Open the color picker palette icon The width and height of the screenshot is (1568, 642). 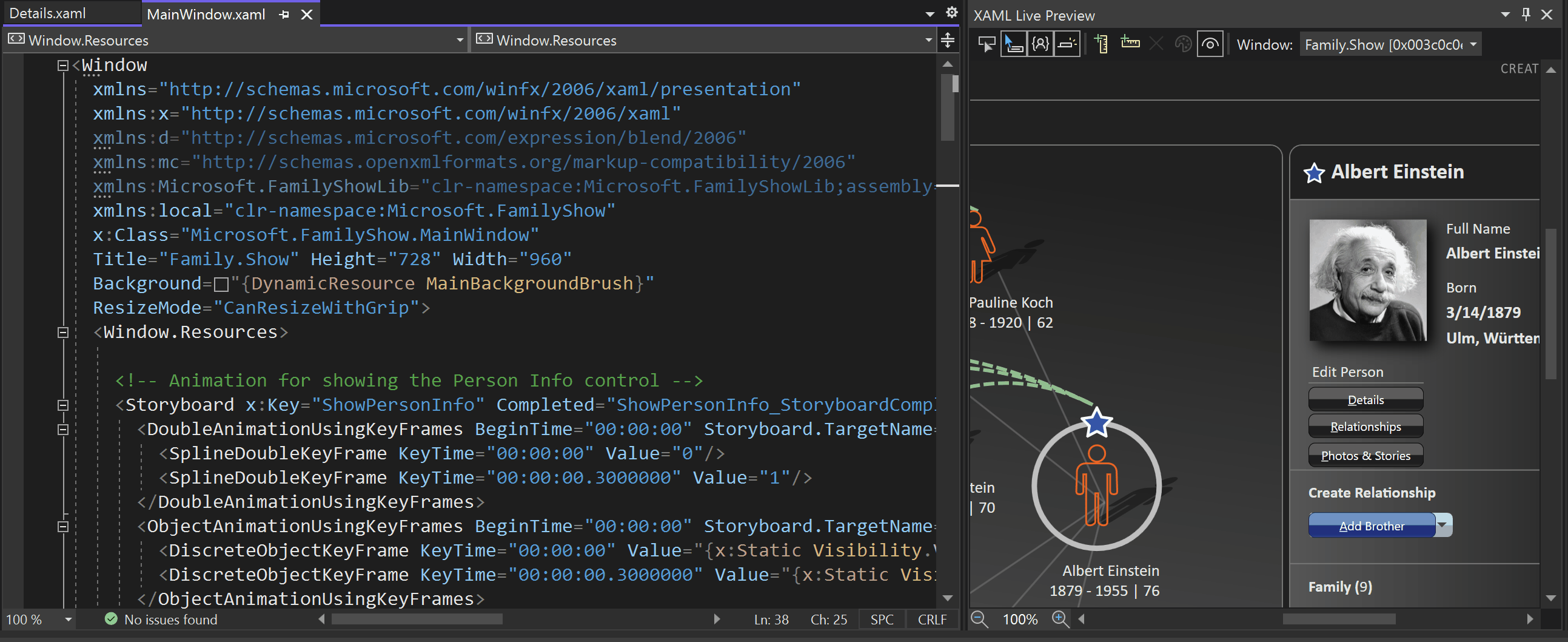(1183, 43)
